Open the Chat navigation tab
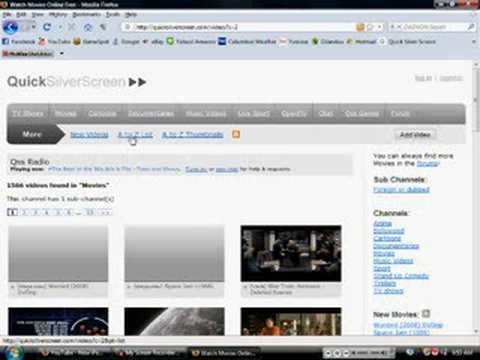The width and height of the screenshot is (480, 360). [x=325, y=114]
